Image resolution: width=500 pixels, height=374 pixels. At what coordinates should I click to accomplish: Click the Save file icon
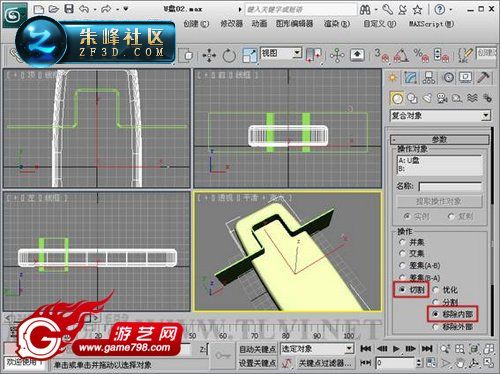(x=69, y=9)
